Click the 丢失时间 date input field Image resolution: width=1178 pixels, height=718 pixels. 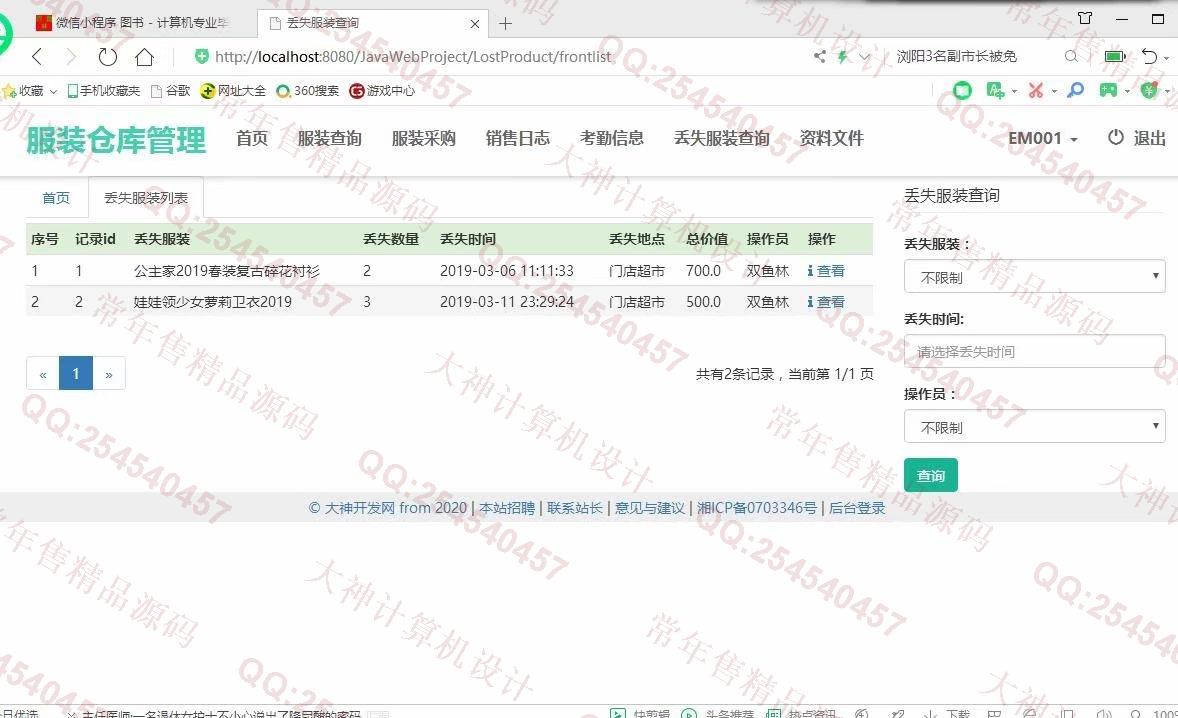click(x=1034, y=352)
